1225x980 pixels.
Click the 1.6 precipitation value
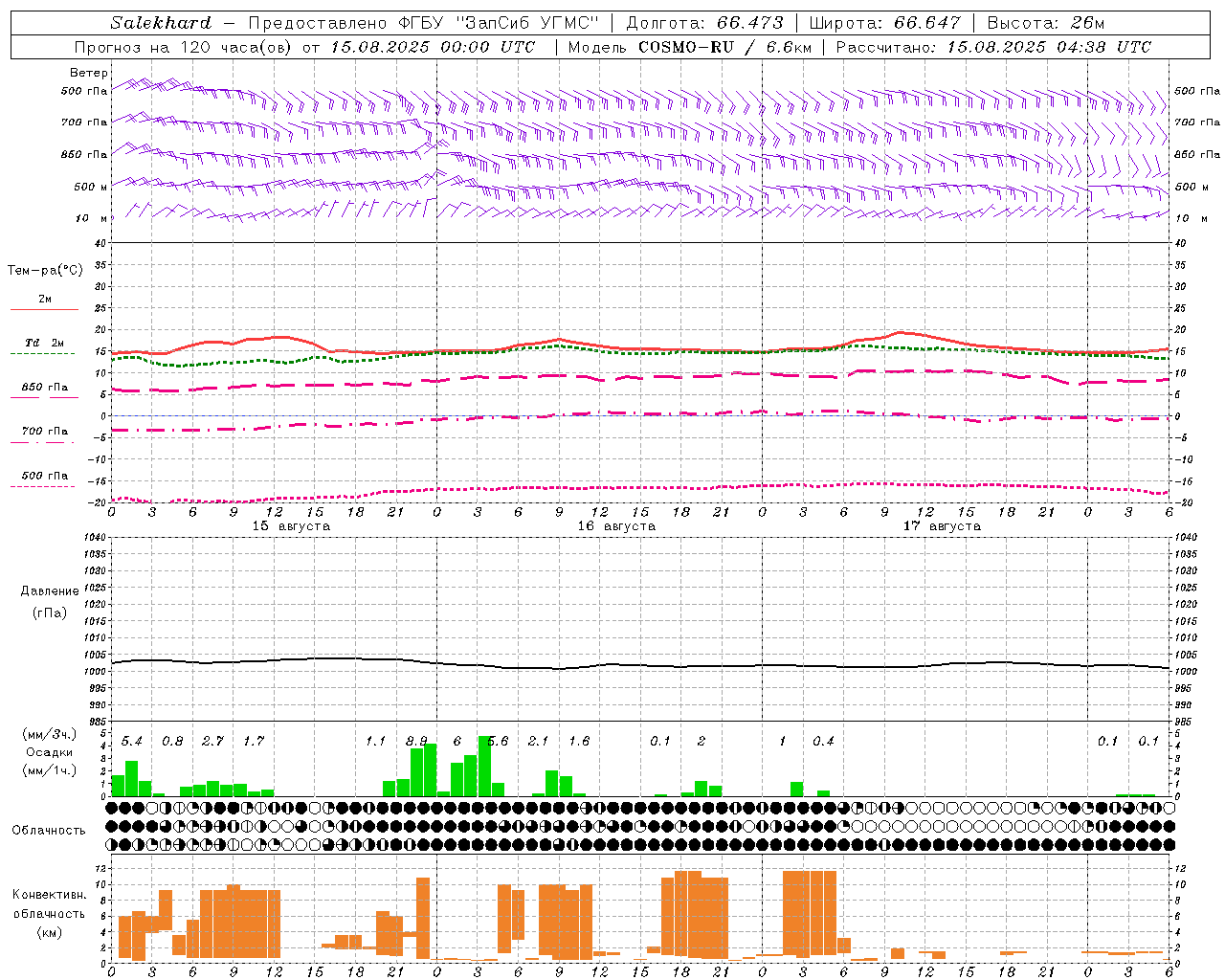pyautogui.click(x=579, y=742)
